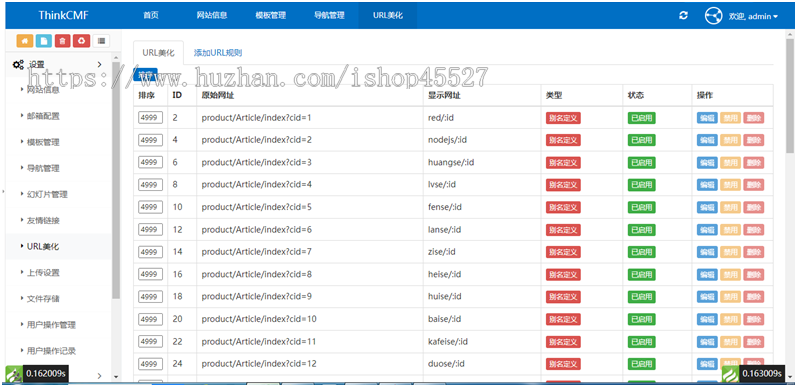Click the 原始网址 column header
Viewport: 797px width, 387px height.
(x=218, y=95)
